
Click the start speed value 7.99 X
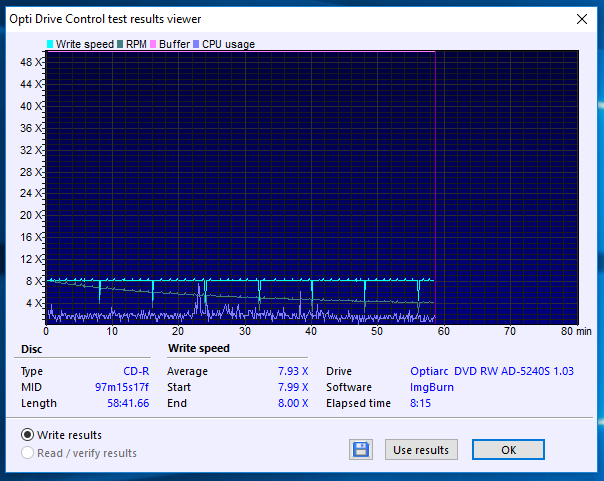293,387
